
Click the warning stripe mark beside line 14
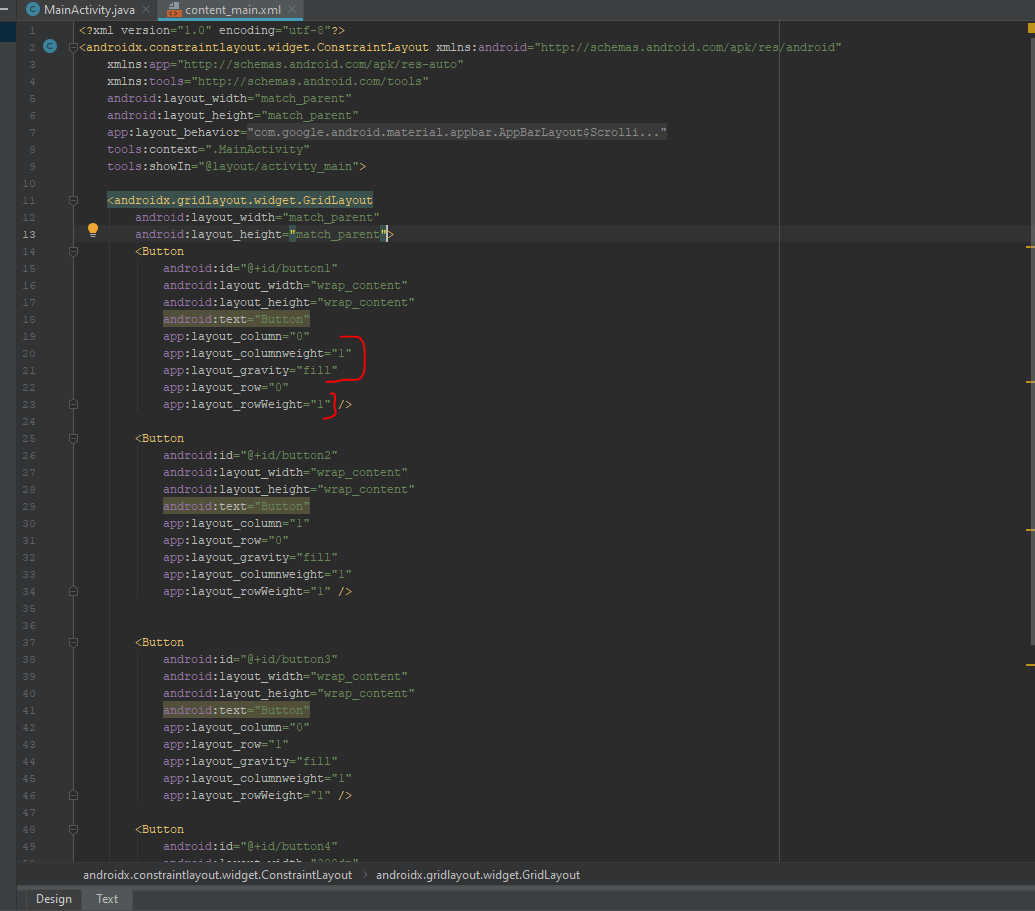click(1030, 247)
